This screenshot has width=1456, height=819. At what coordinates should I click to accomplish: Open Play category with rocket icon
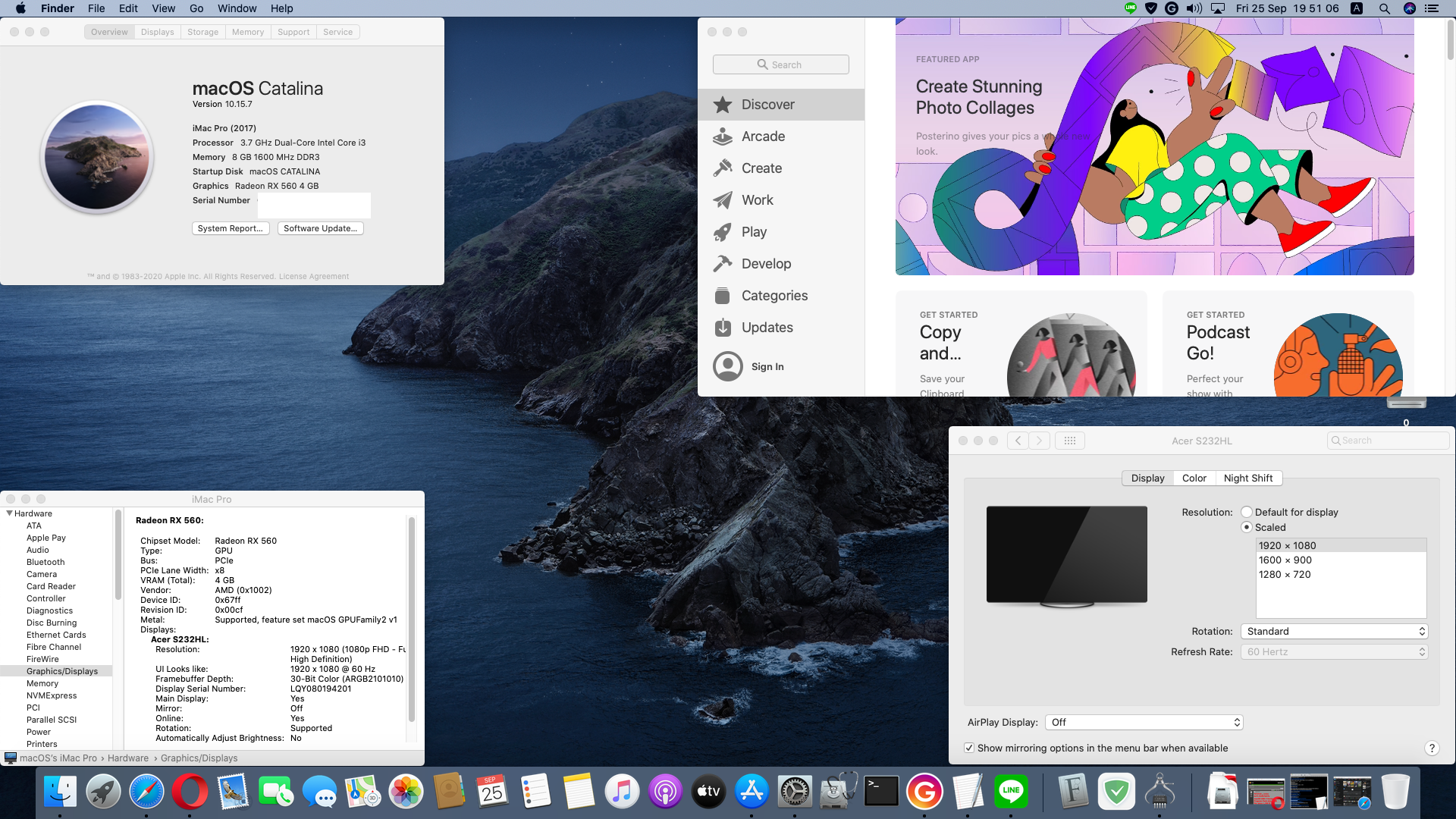[x=780, y=232]
